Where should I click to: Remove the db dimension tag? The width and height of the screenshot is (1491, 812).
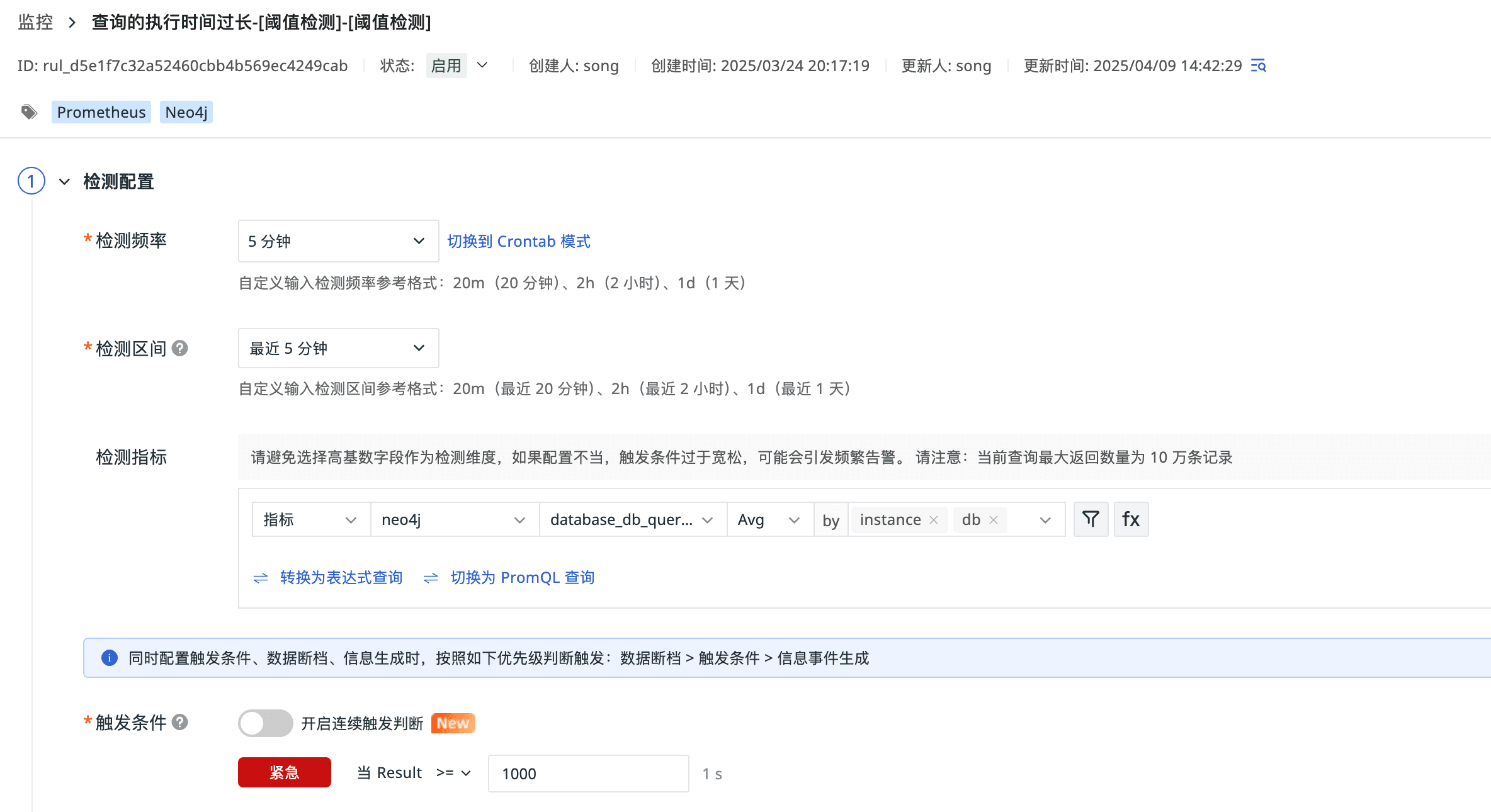994,520
